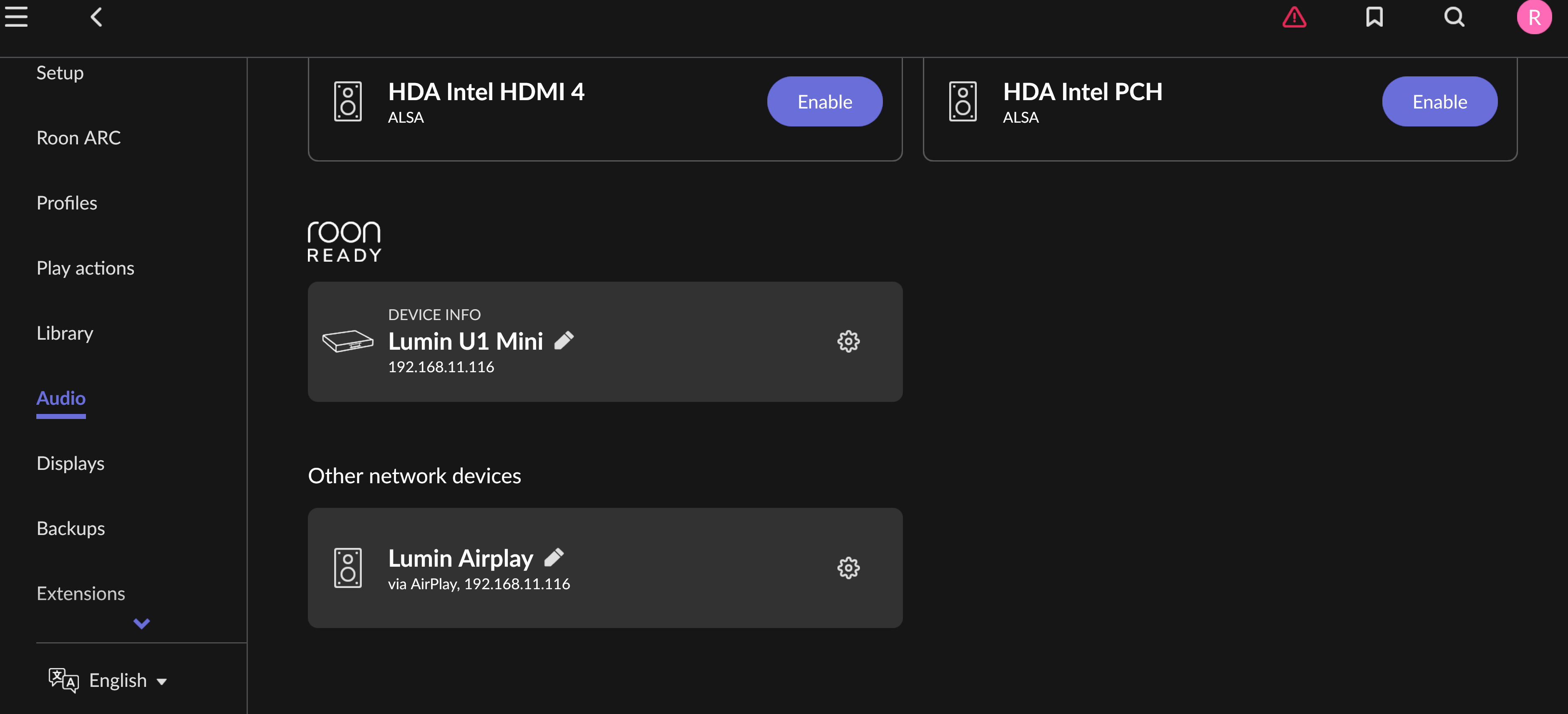Viewport: 1568px width, 714px height.
Task: Open search with the magnifier icon
Action: point(1454,17)
